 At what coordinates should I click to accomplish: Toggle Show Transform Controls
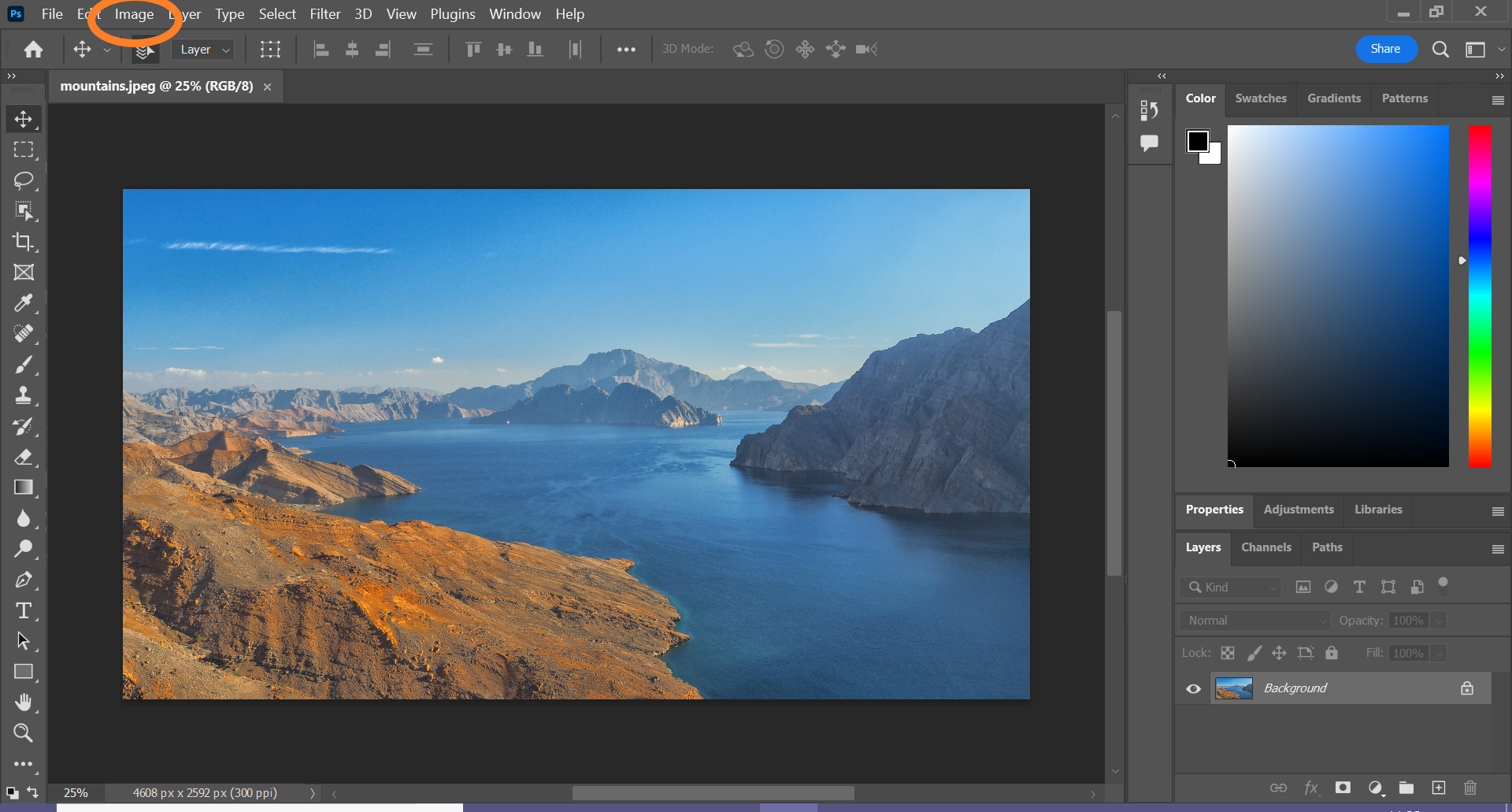pyautogui.click(x=270, y=50)
